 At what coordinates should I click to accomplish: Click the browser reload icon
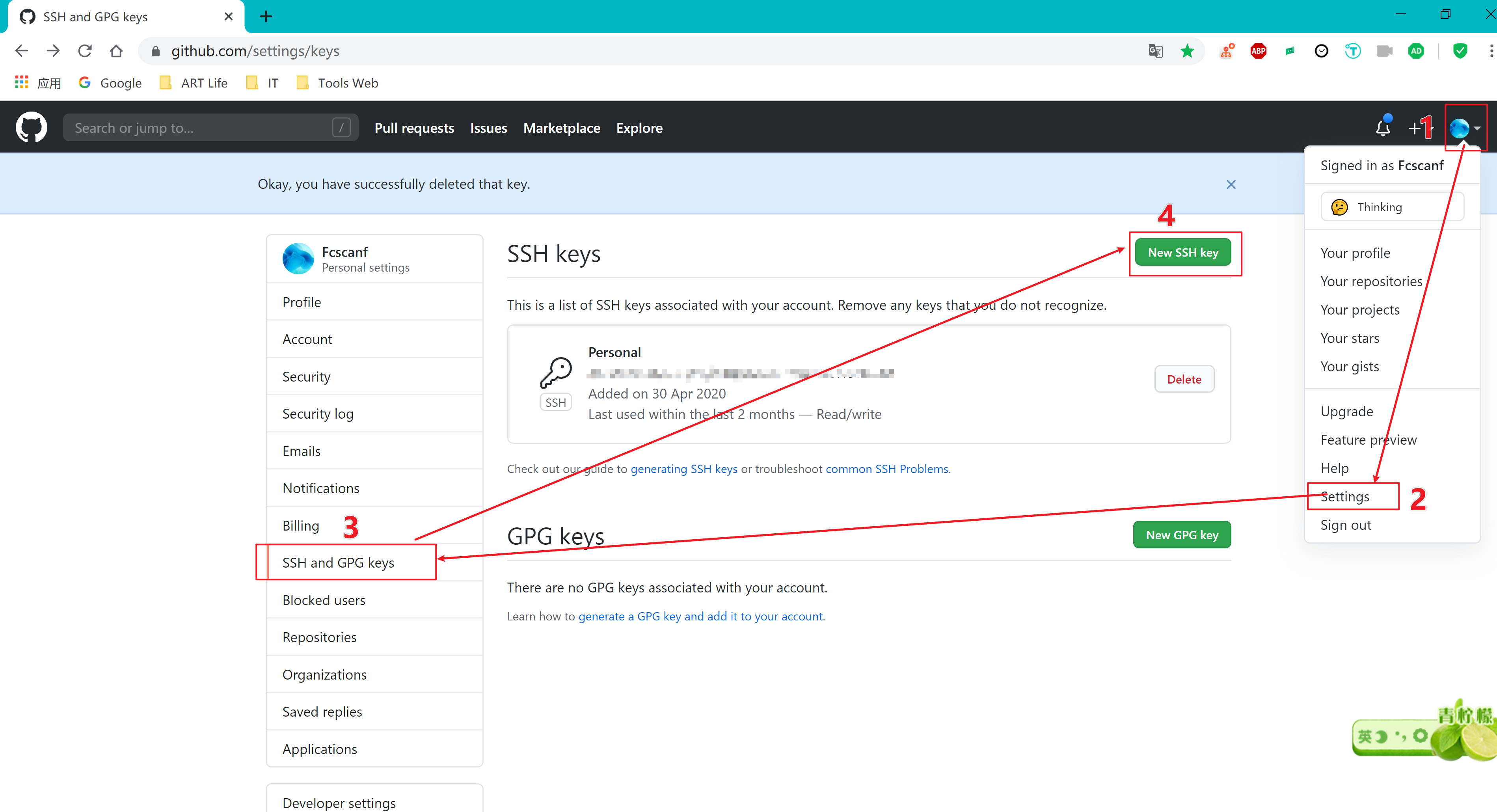(x=85, y=51)
